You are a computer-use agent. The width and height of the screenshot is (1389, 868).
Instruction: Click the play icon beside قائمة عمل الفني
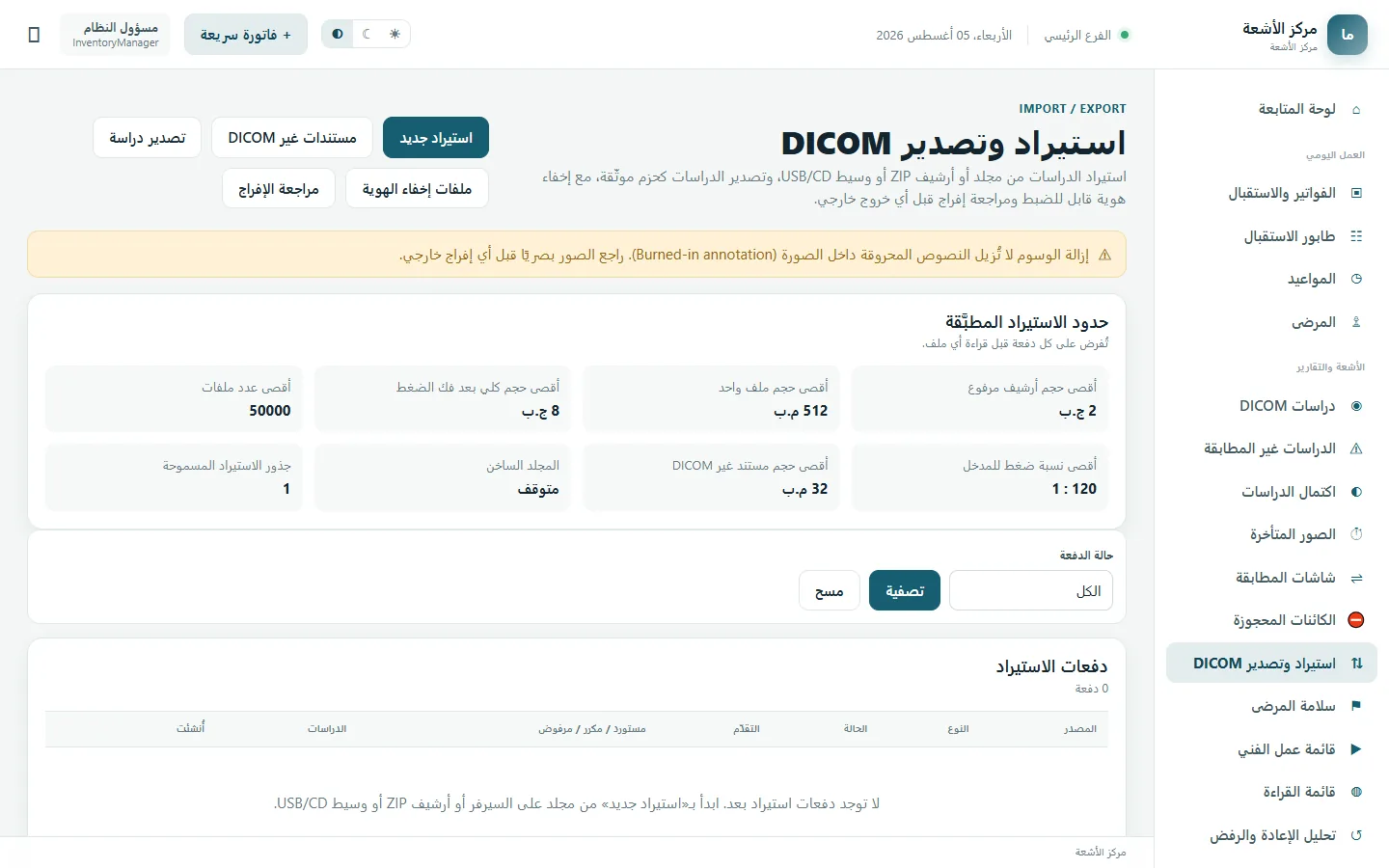click(1356, 749)
